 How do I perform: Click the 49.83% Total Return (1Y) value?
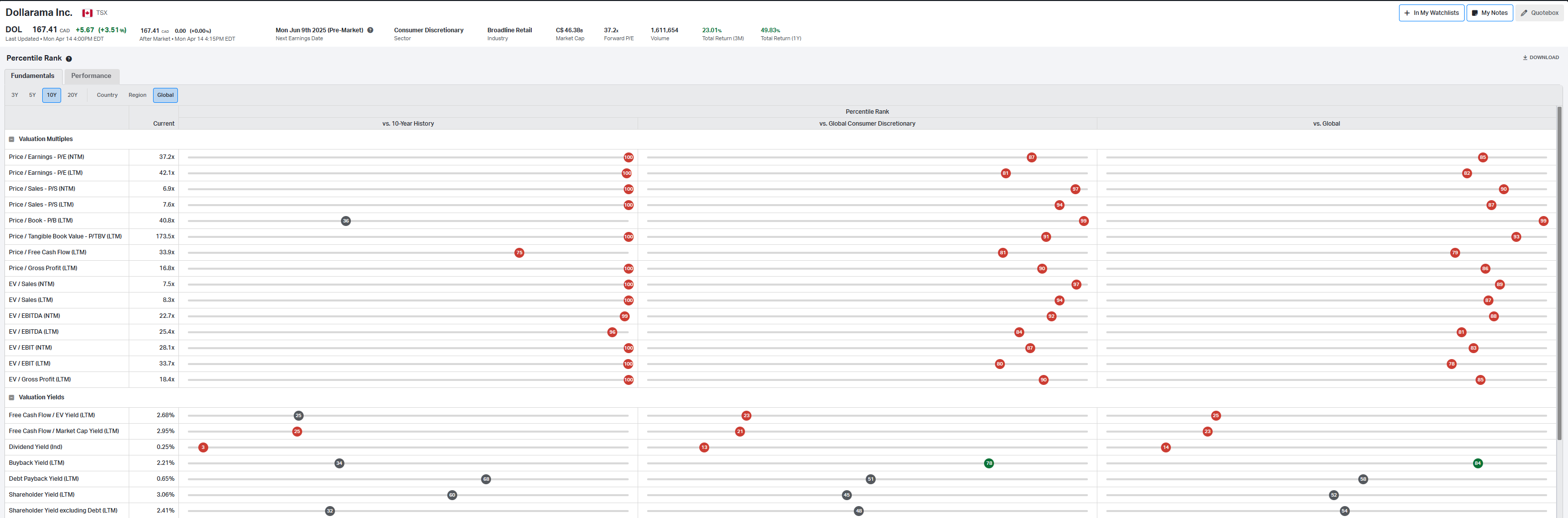(770, 30)
